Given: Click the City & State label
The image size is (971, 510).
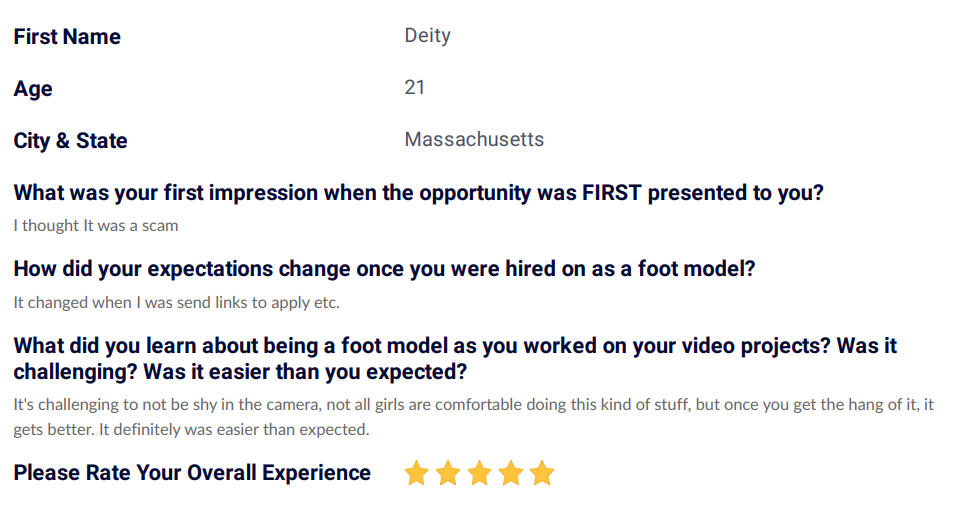Looking at the screenshot, I should tap(70, 140).
